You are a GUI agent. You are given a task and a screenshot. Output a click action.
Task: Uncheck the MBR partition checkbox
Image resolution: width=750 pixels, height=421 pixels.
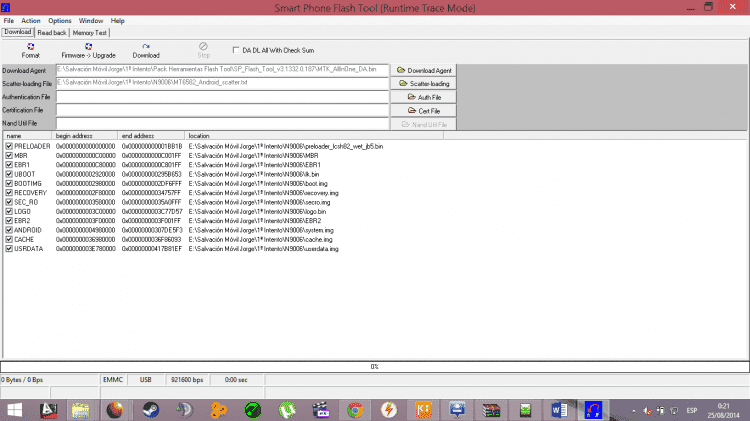coord(9,155)
